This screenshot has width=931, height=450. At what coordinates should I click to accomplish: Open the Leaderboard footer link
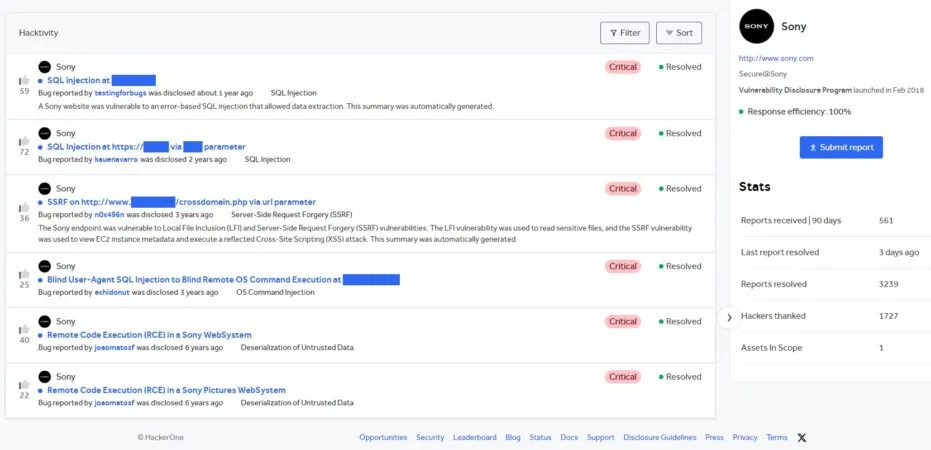(x=474, y=438)
